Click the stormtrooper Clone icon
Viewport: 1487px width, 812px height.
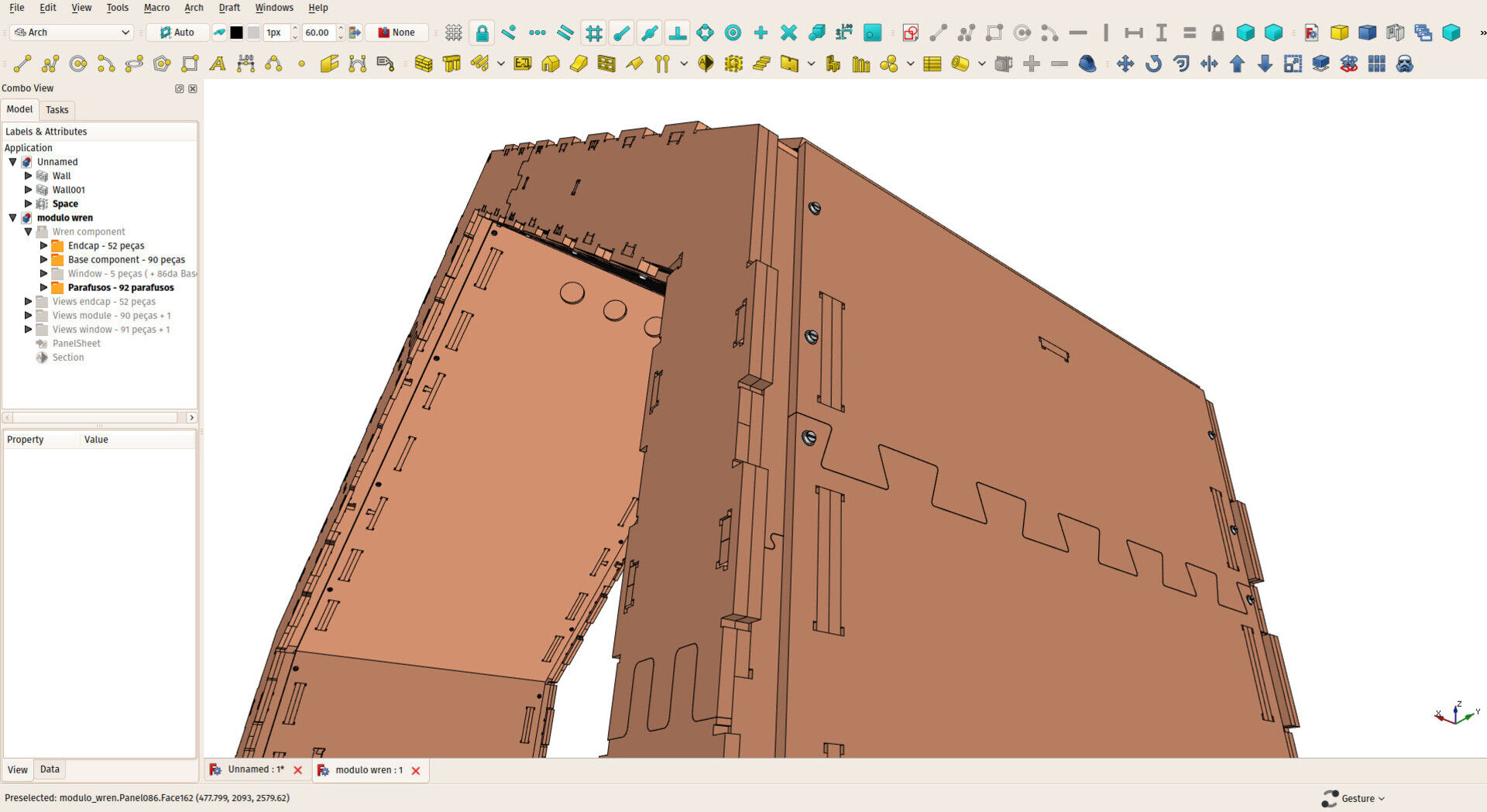click(x=1404, y=63)
